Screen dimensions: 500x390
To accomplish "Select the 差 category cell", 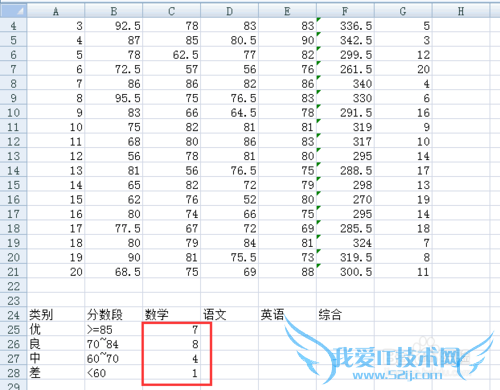I will click(56, 373).
